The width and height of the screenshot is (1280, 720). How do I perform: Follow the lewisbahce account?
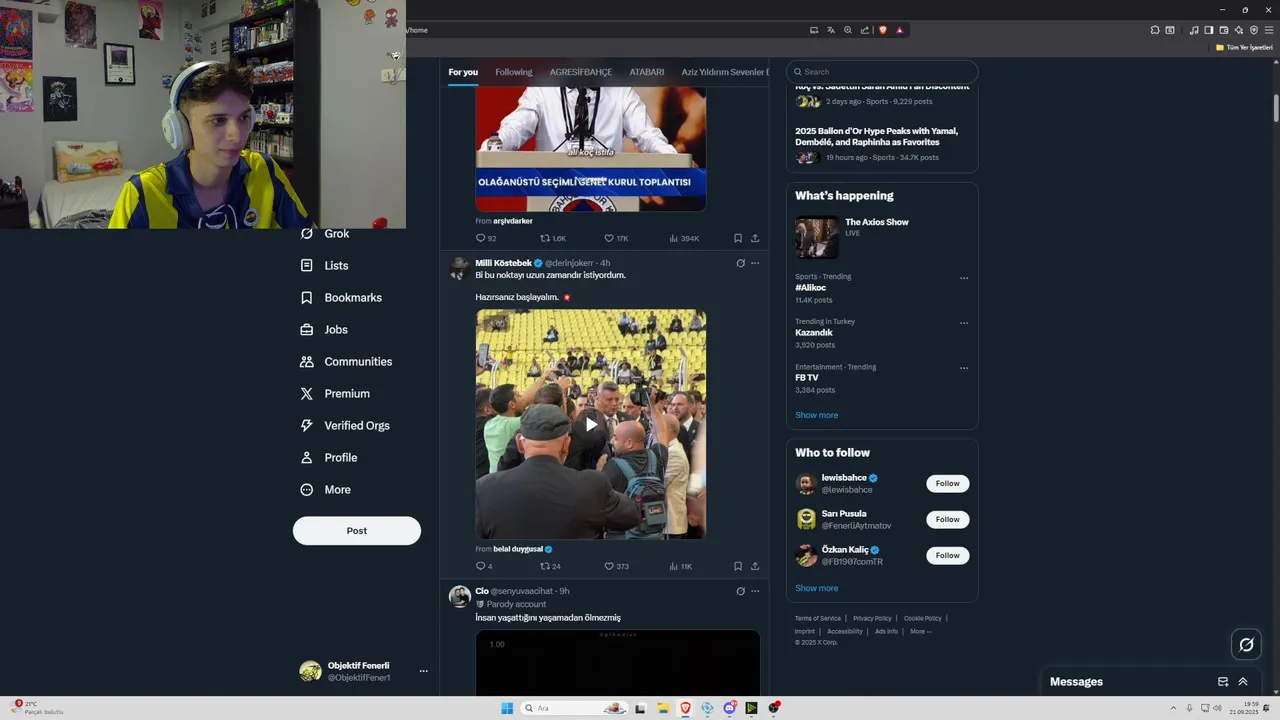[947, 483]
